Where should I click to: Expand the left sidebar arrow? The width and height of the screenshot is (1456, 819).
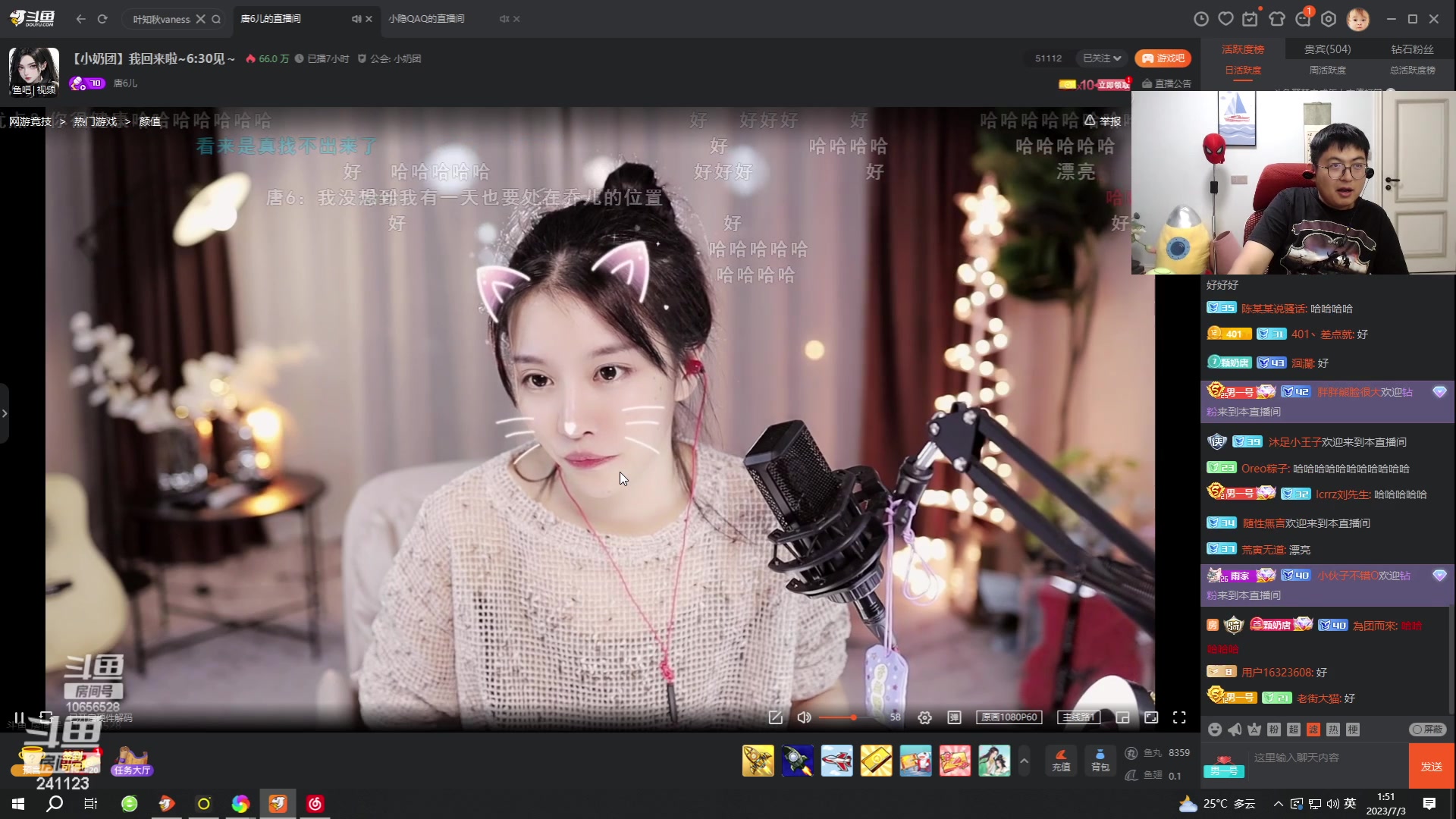point(5,413)
